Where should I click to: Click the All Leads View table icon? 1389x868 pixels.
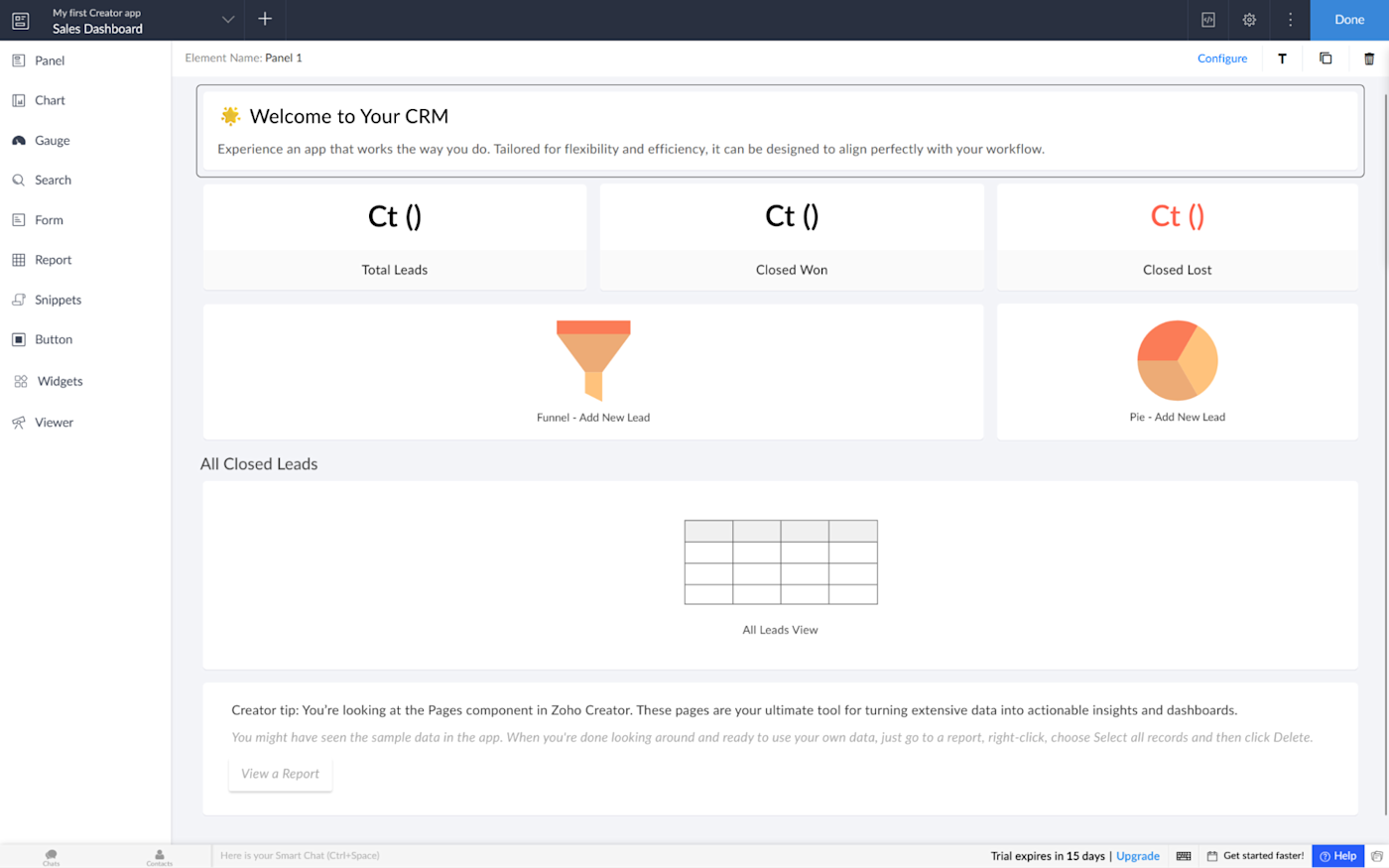pyautogui.click(x=781, y=562)
